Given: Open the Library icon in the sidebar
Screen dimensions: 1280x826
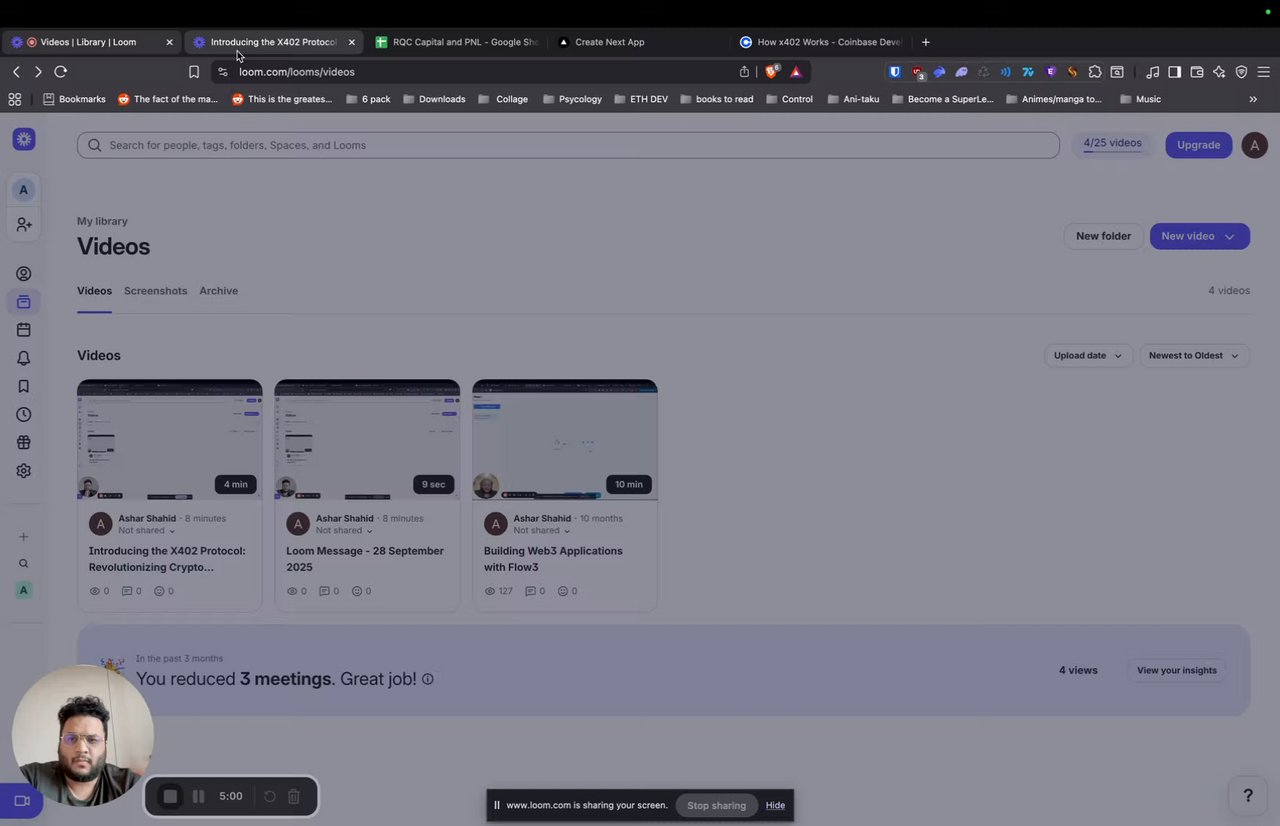Looking at the screenshot, I should [x=24, y=302].
